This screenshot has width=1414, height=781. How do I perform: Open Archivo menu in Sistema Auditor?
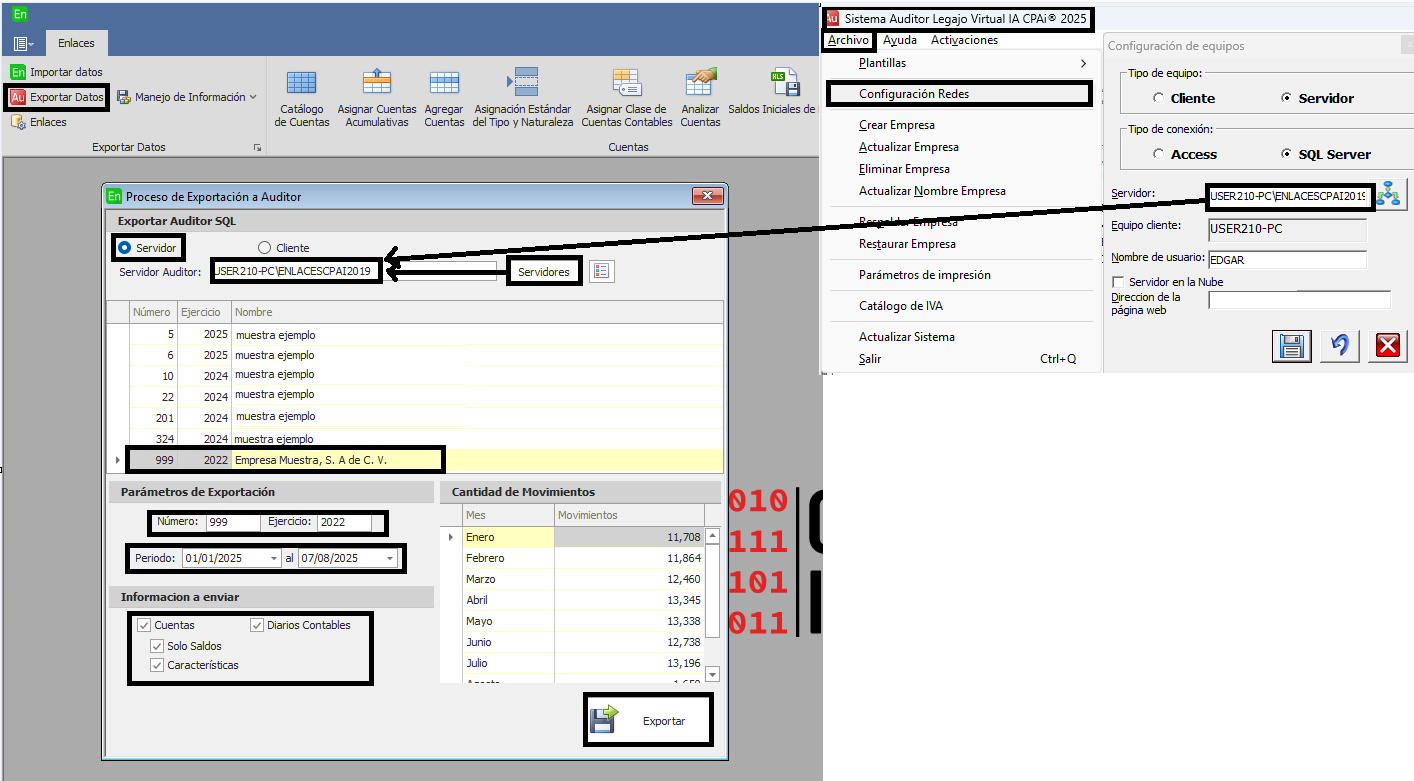(x=848, y=40)
